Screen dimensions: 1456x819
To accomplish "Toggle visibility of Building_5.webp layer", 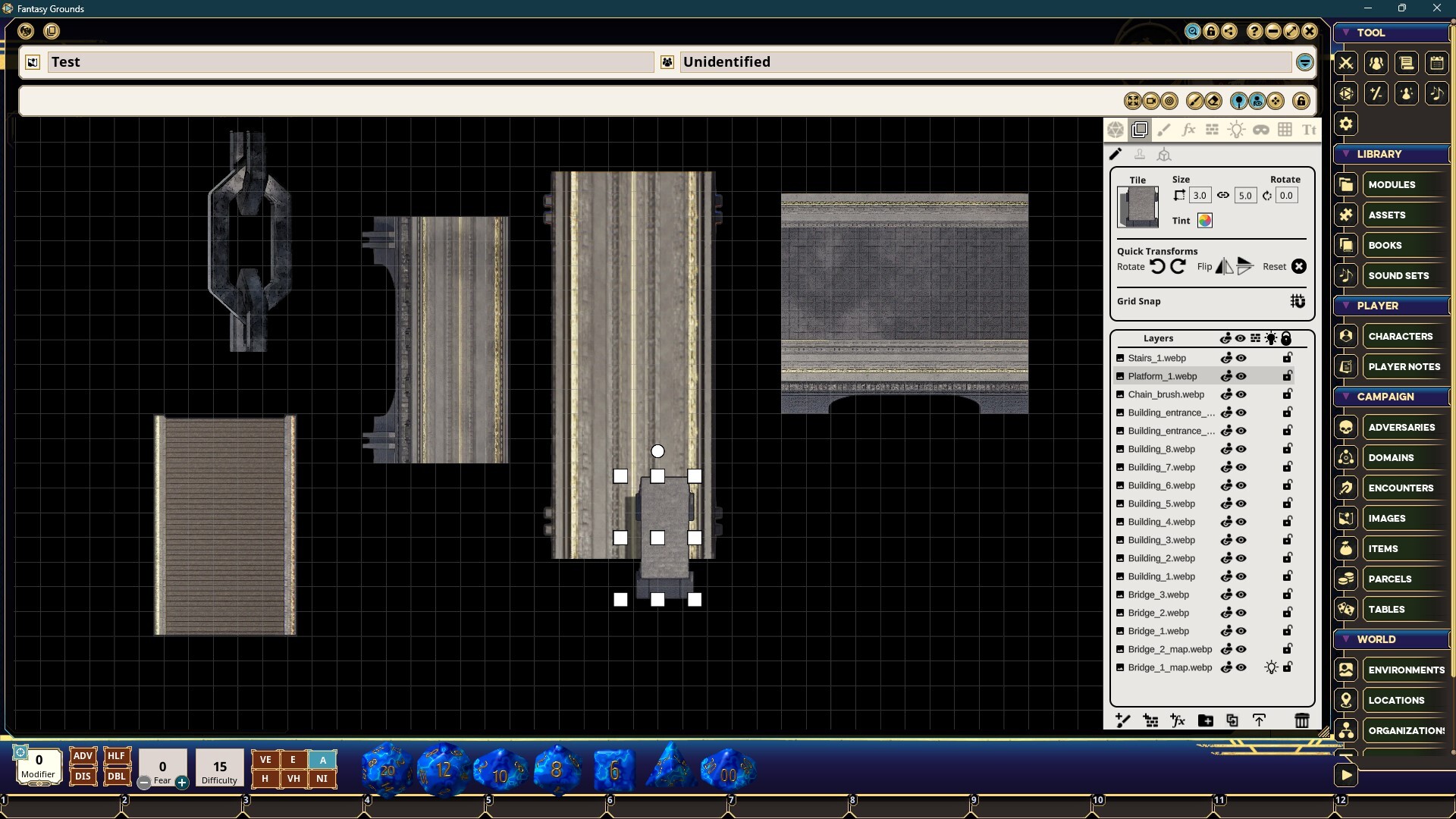I will (x=1241, y=504).
